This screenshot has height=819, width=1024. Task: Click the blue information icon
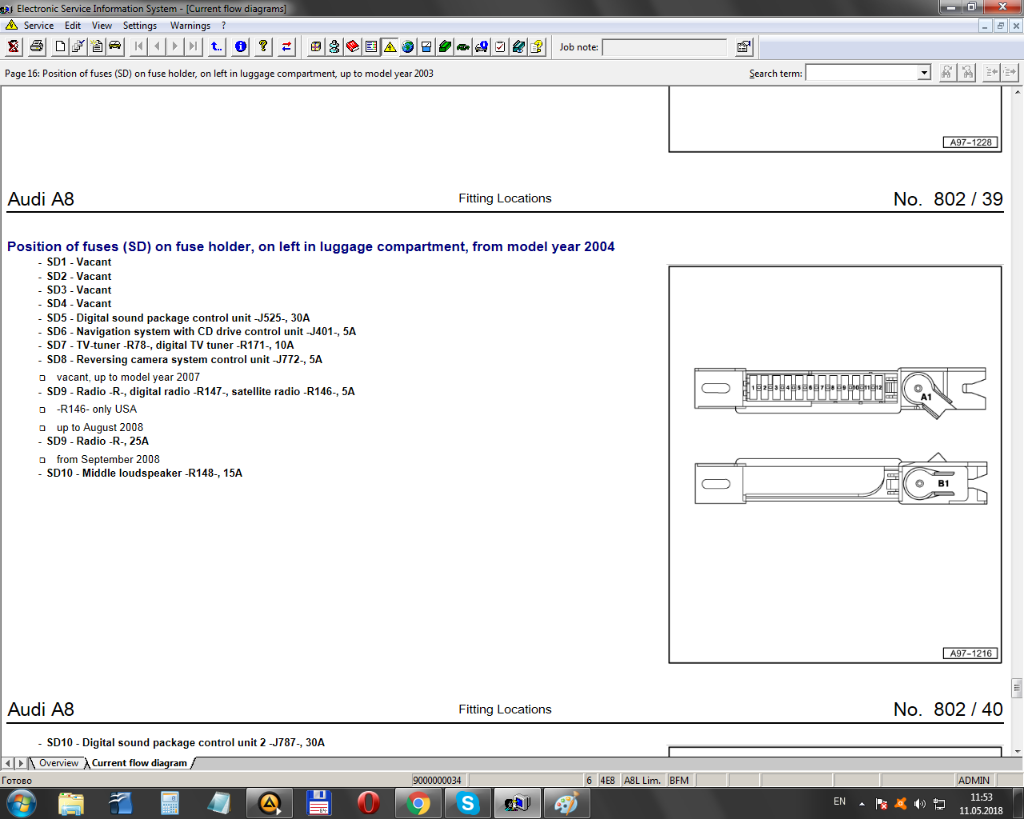[x=240, y=46]
